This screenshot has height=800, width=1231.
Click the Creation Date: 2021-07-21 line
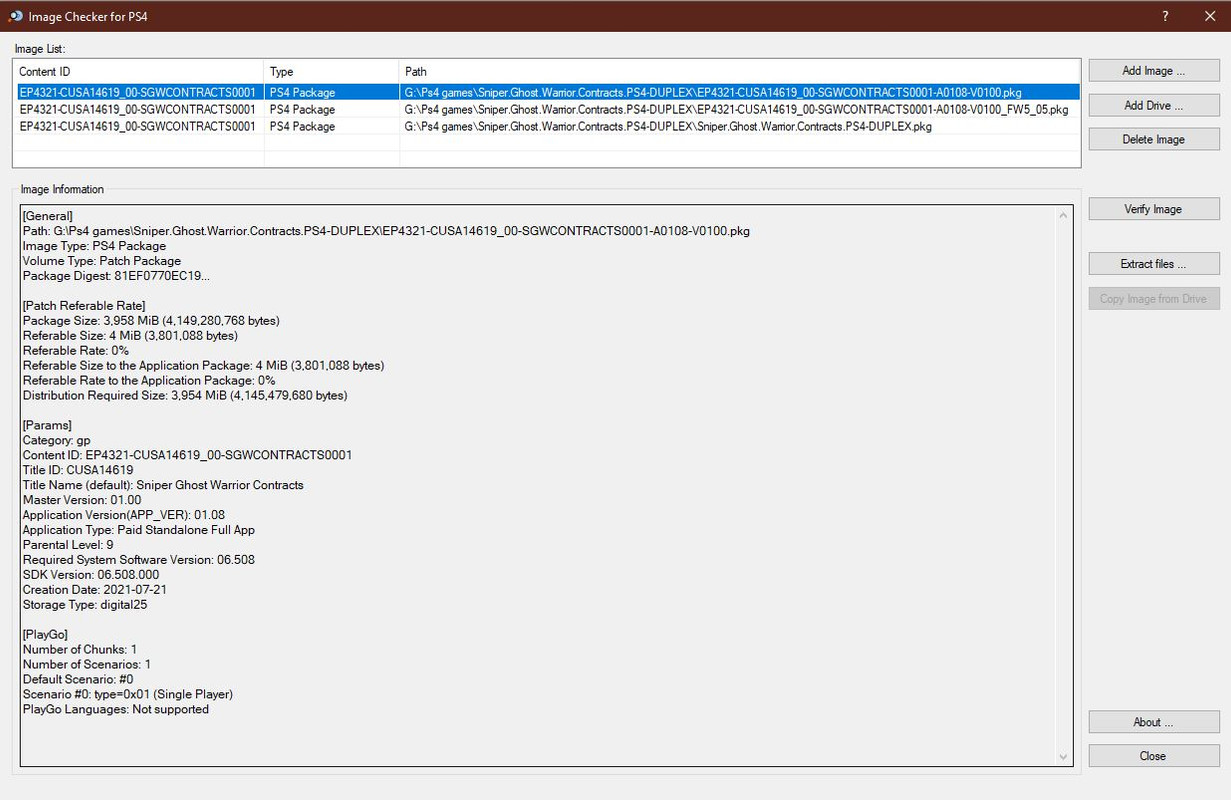(93, 590)
